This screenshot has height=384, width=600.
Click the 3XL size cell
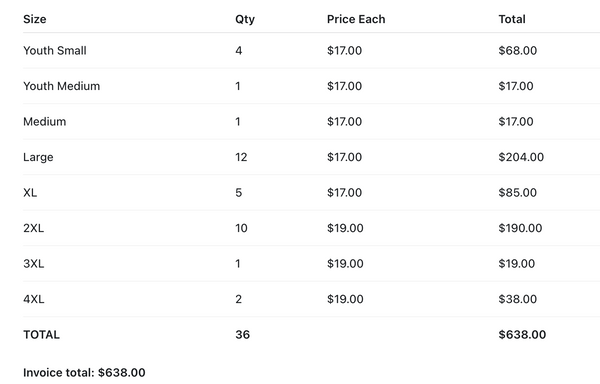[33, 264]
